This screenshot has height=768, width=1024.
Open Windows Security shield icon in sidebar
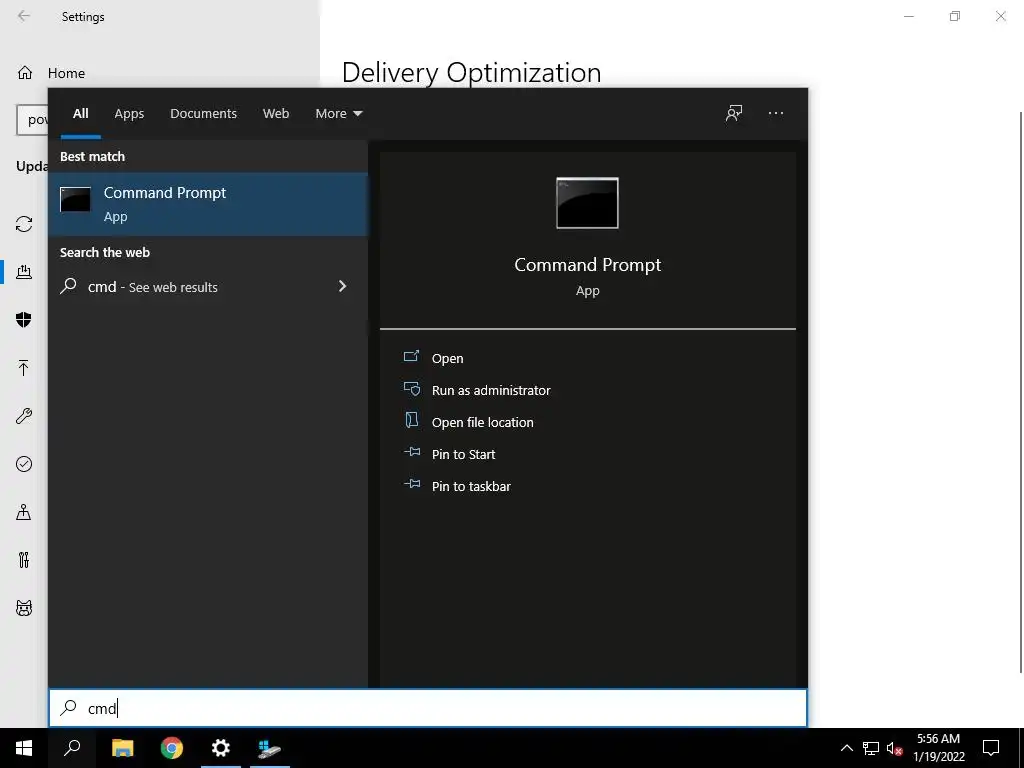[x=24, y=319]
